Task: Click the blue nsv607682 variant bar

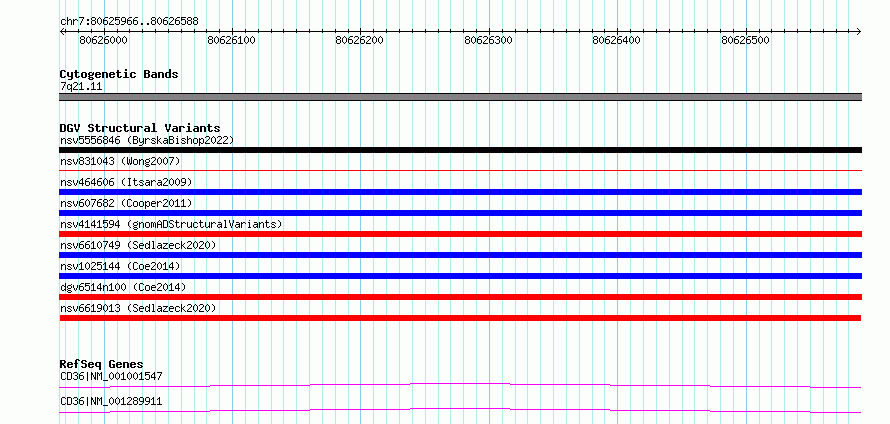Action: (x=460, y=213)
